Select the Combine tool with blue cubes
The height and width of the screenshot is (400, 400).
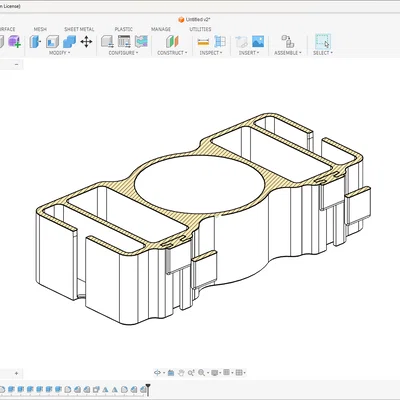coord(69,42)
